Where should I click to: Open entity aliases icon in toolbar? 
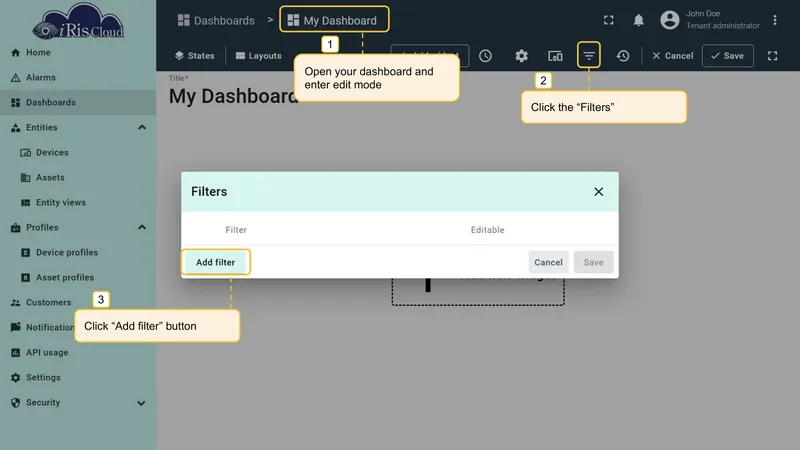click(x=555, y=56)
